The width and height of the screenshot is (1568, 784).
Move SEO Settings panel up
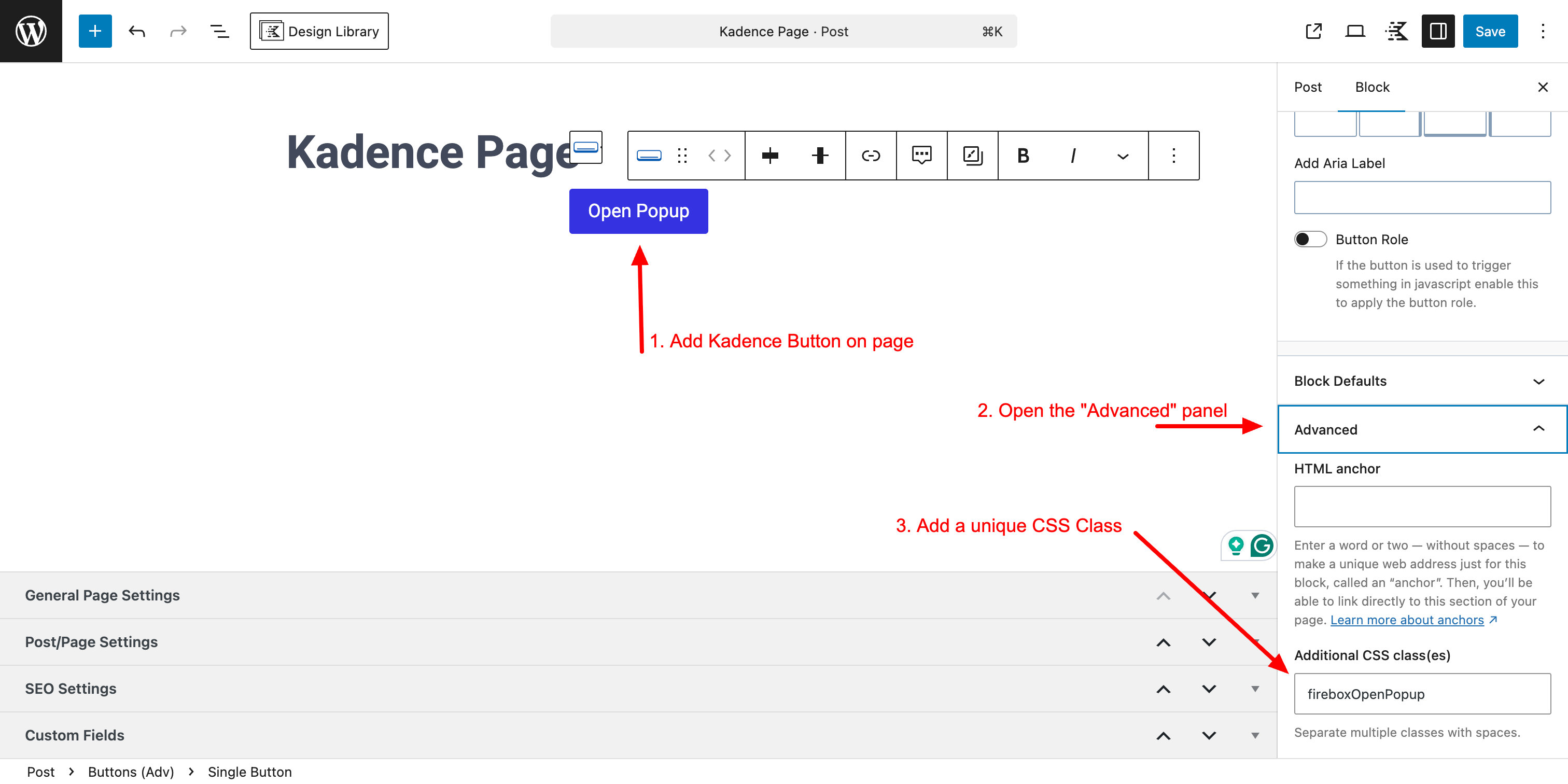pos(1163,689)
